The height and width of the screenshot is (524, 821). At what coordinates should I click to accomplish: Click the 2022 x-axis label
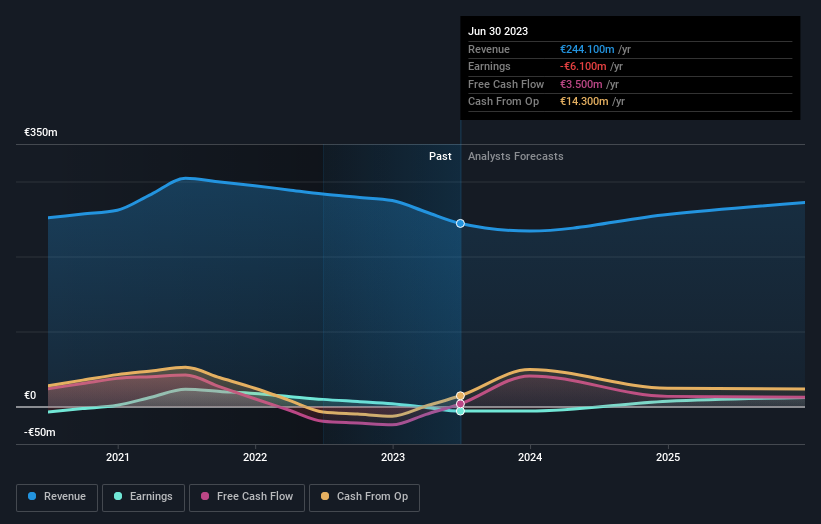(255, 458)
